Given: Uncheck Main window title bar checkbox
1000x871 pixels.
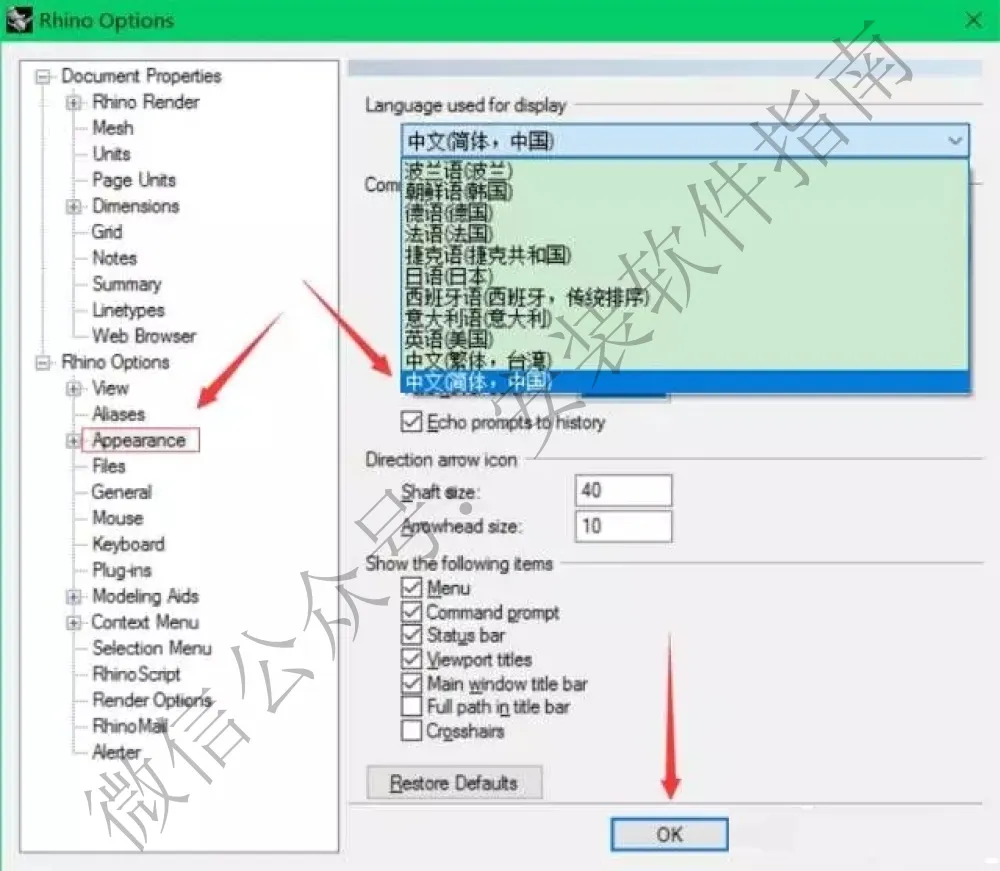Looking at the screenshot, I should point(411,683).
